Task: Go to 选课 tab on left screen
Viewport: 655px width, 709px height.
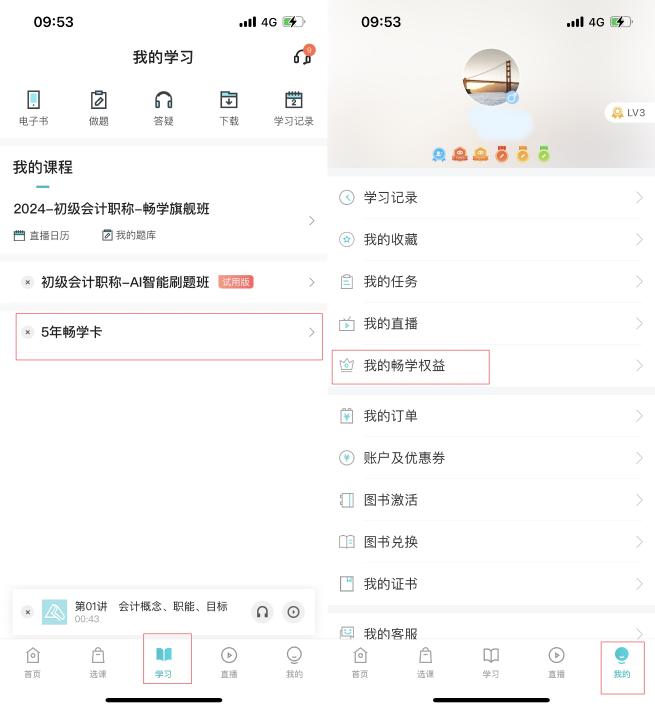Action: click(x=98, y=662)
